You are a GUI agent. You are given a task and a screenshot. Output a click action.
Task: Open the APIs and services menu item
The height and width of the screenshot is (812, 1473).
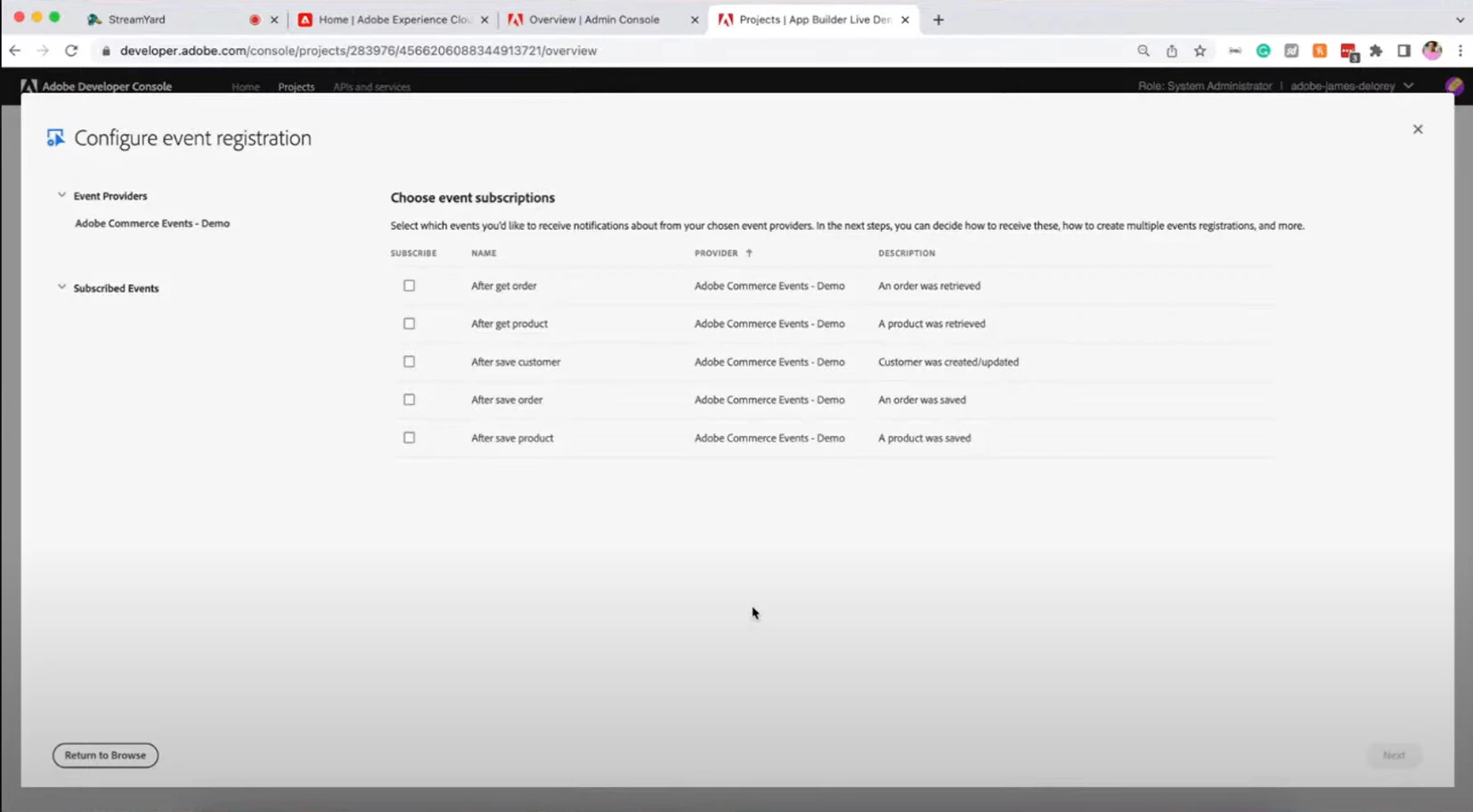click(372, 87)
